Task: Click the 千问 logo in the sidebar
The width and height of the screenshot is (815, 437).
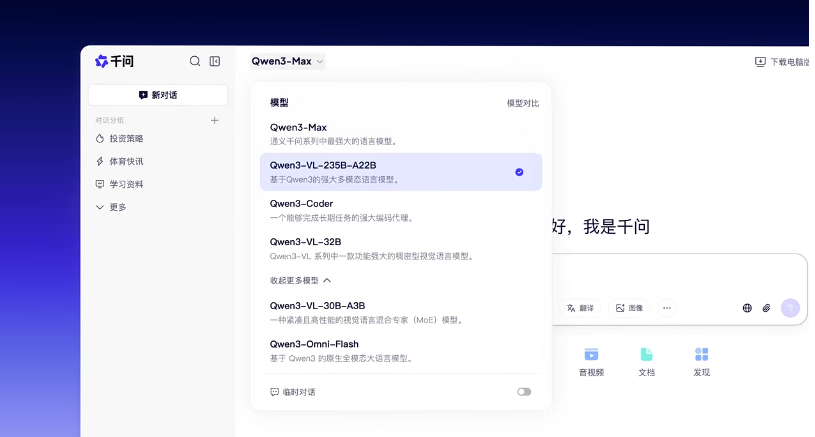Action: [114, 61]
